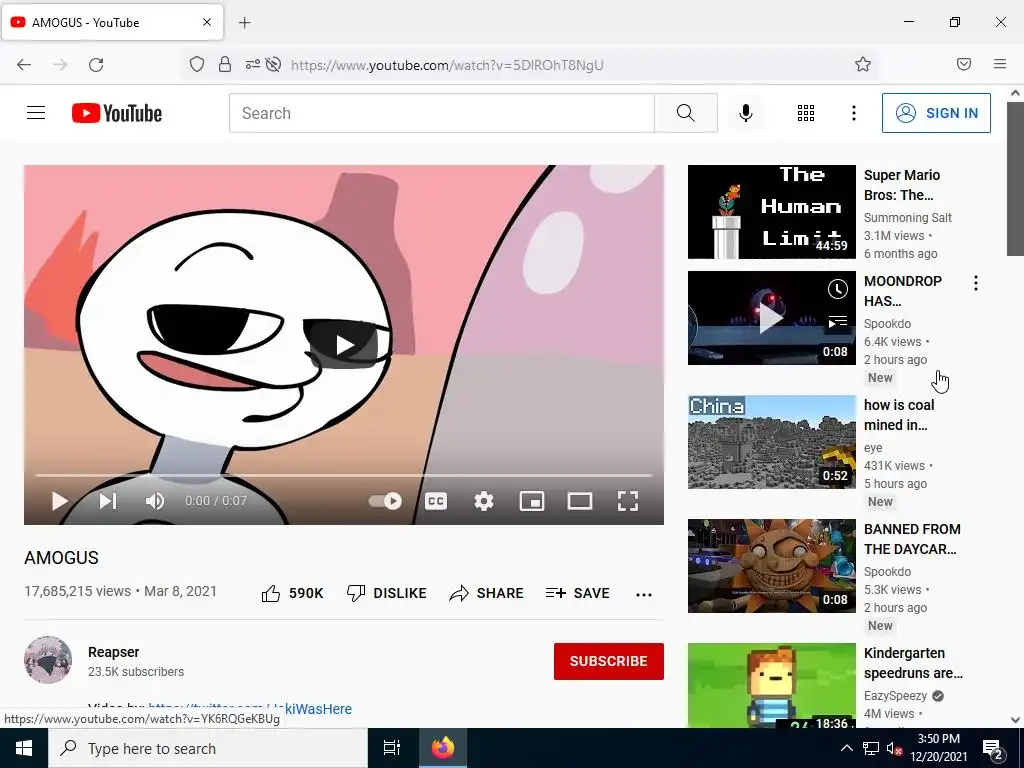Click the muted volume tray icon
Viewport: 1024px width, 768px height.
(895, 748)
